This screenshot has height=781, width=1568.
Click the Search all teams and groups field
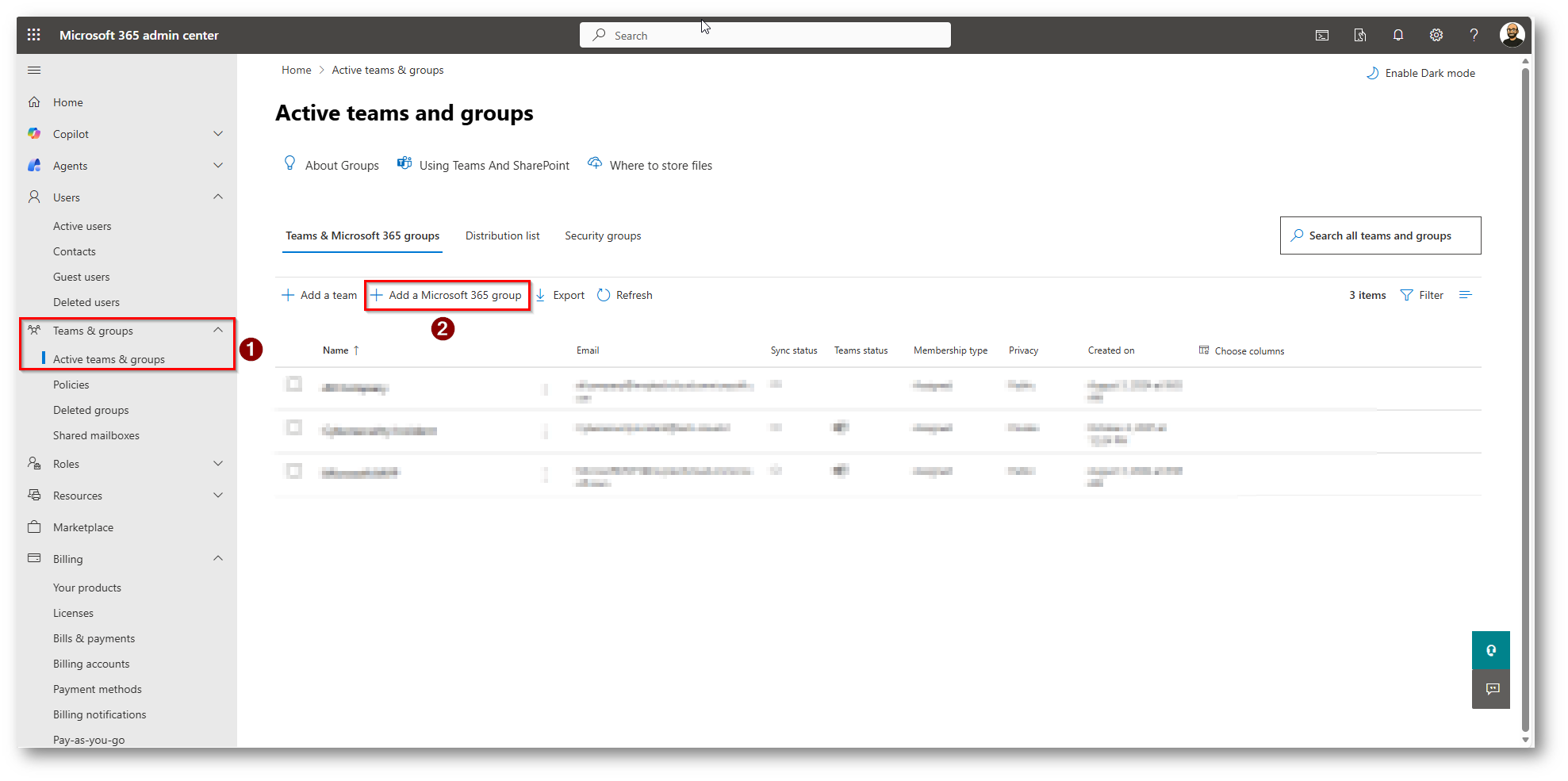coord(1380,235)
